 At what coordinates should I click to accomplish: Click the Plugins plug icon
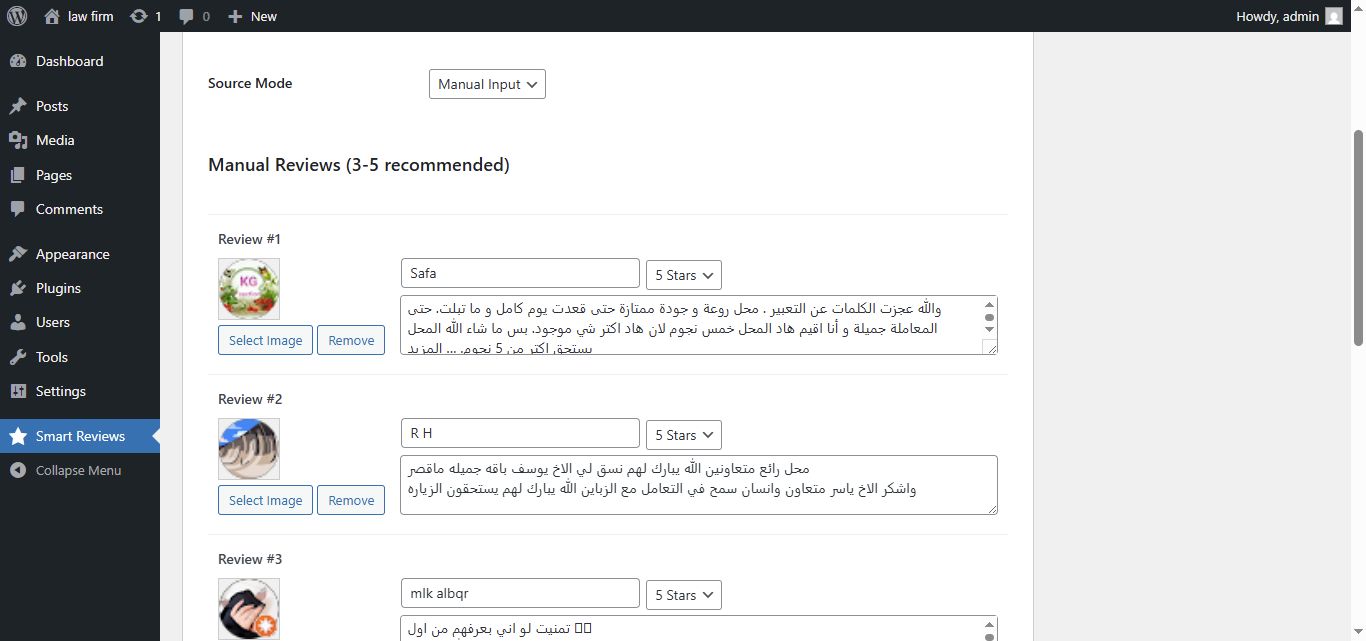(x=18, y=288)
